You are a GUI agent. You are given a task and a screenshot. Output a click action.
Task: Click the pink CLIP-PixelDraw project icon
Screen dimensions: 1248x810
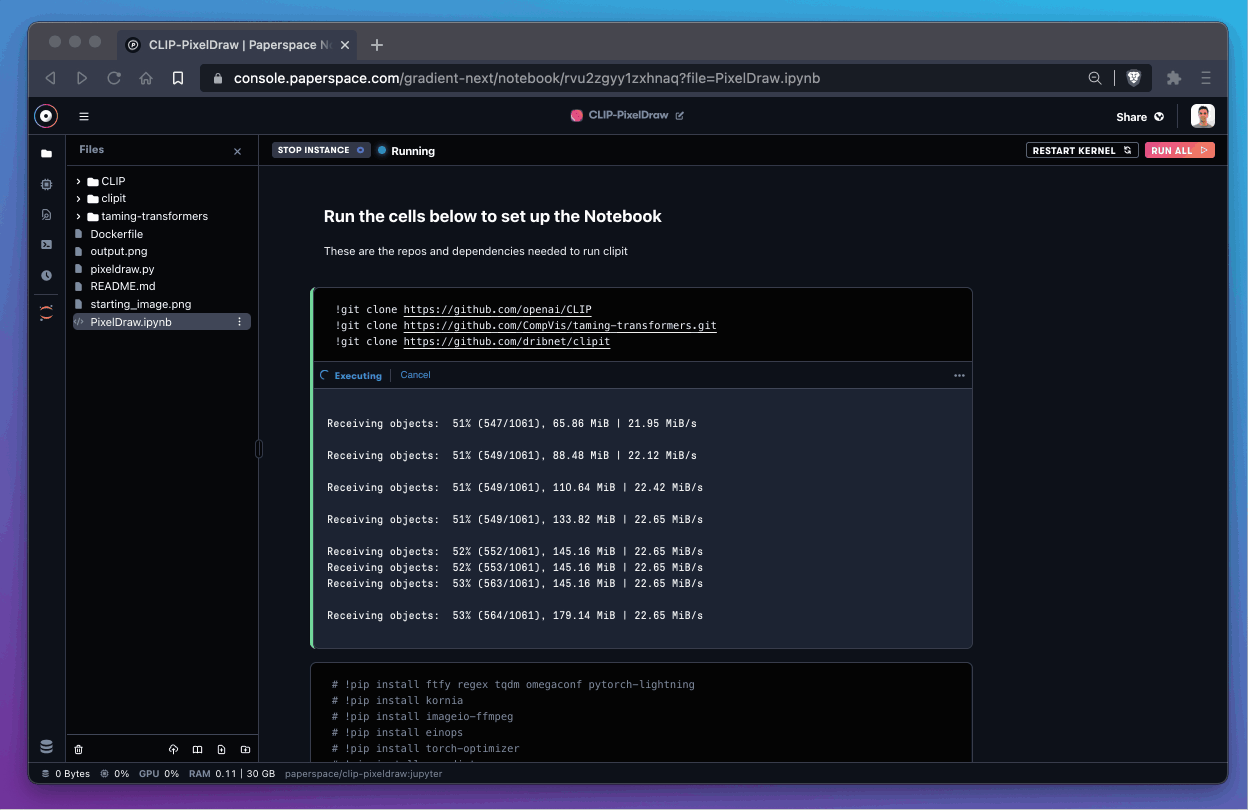(x=576, y=116)
